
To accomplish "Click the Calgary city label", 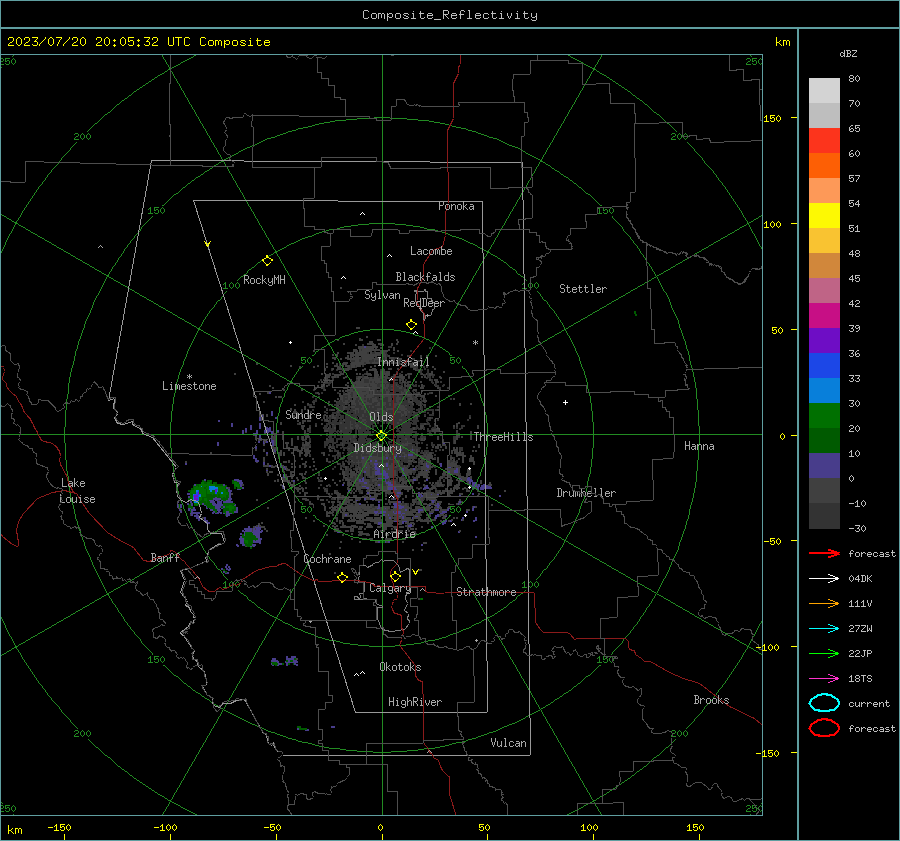I will tap(390, 588).
